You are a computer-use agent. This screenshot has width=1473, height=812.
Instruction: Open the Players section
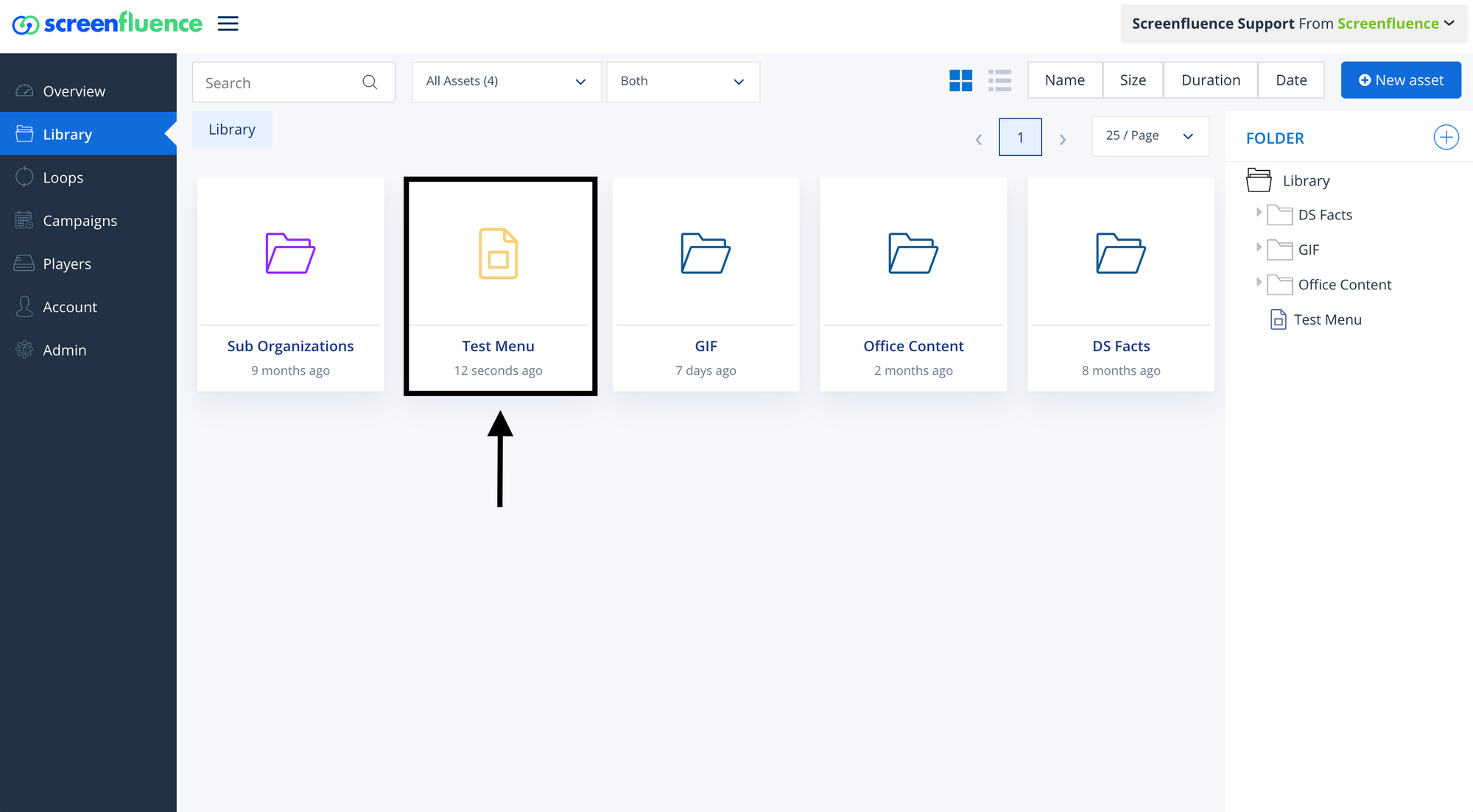tap(88, 264)
